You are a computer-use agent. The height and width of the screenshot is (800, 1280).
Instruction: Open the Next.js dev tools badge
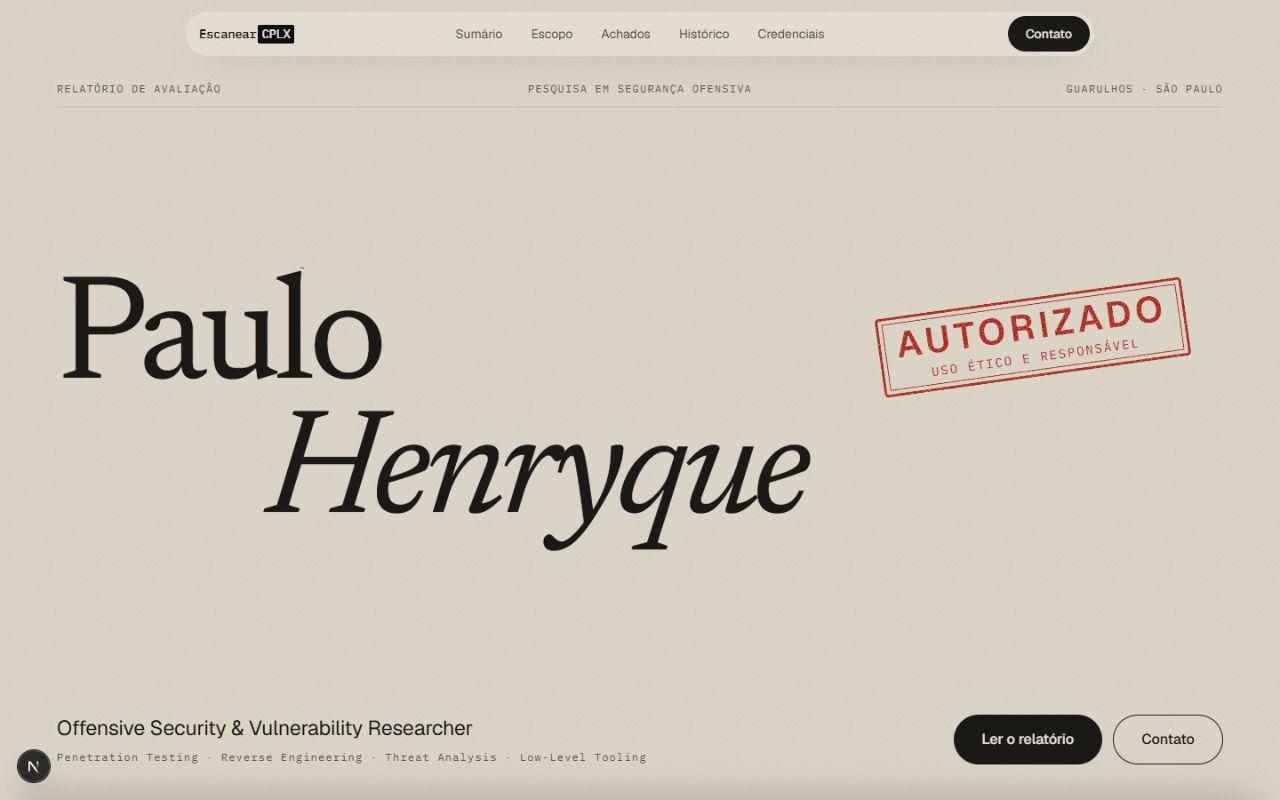[33, 766]
